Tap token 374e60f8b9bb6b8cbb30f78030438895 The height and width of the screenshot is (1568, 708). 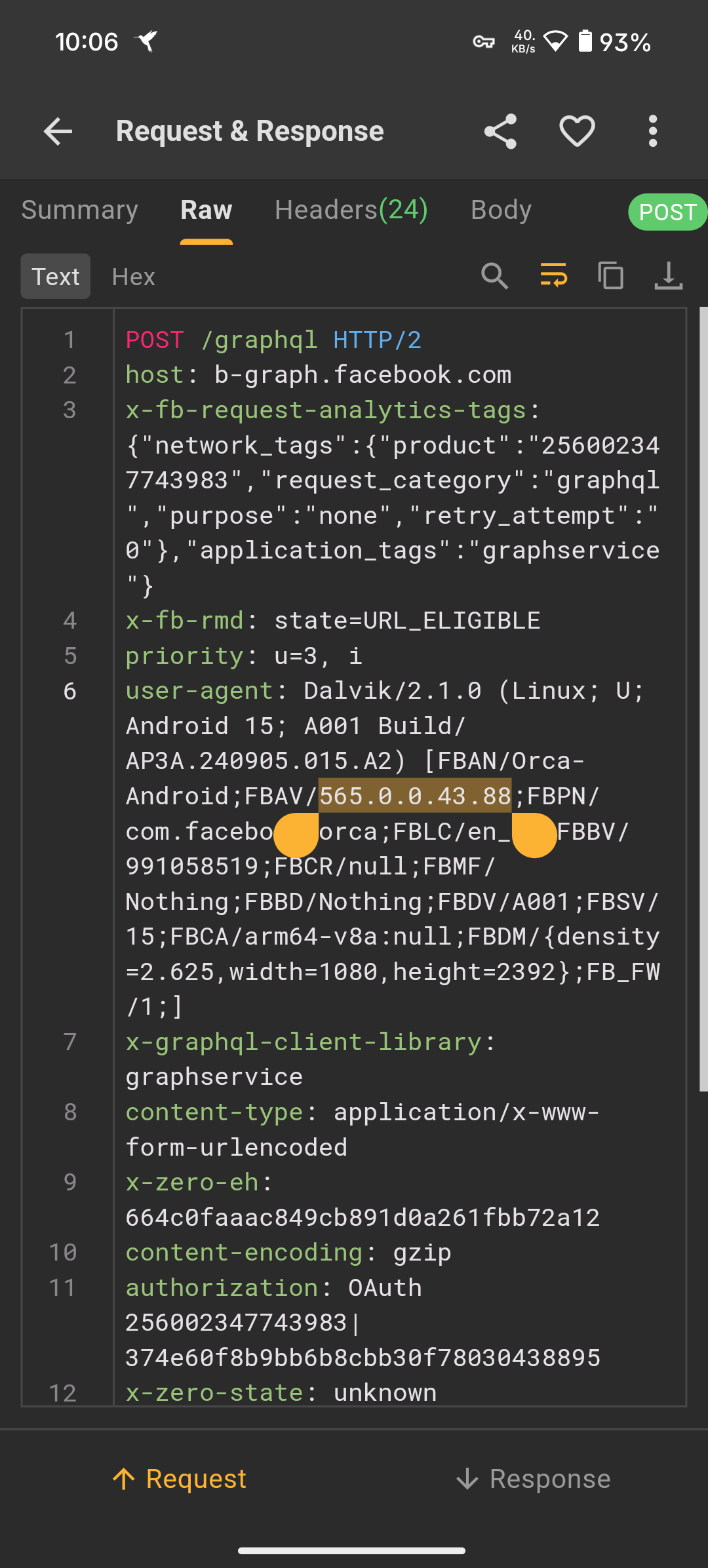(x=363, y=1358)
